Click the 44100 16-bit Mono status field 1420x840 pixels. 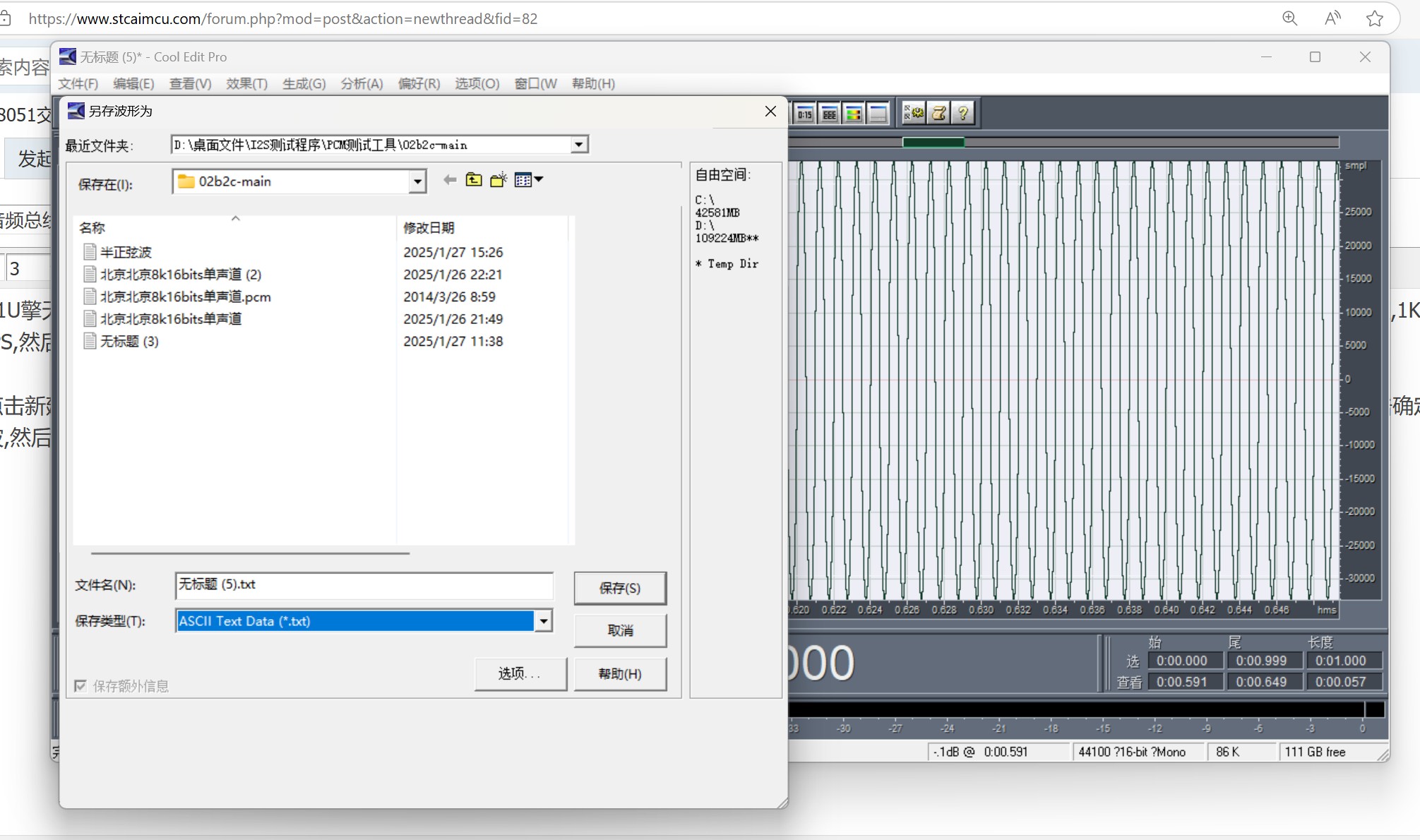pos(1138,752)
